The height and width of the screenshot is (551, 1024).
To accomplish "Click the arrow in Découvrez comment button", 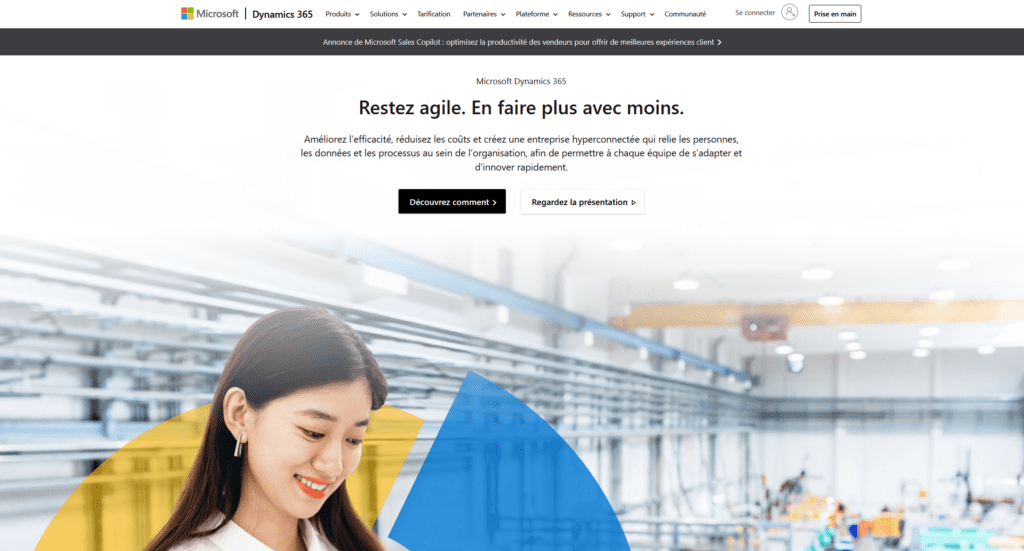I will pyautogui.click(x=494, y=202).
